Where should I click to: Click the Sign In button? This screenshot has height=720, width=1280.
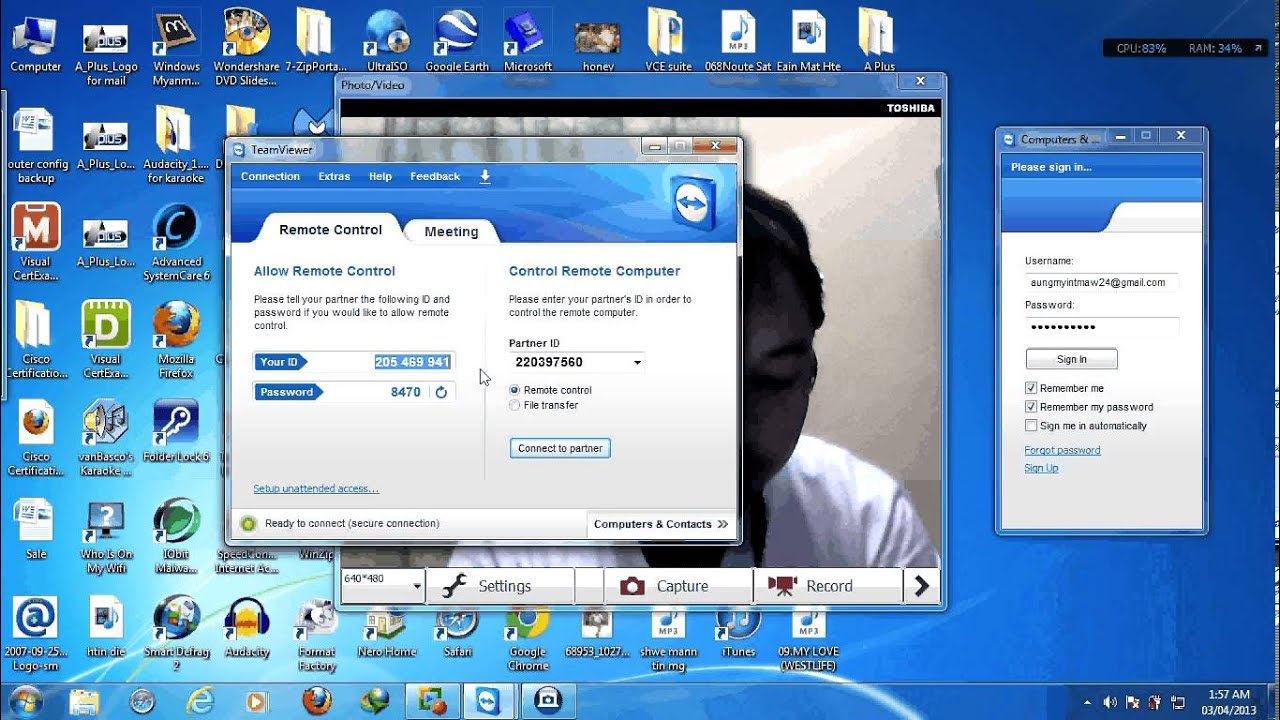click(1071, 359)
